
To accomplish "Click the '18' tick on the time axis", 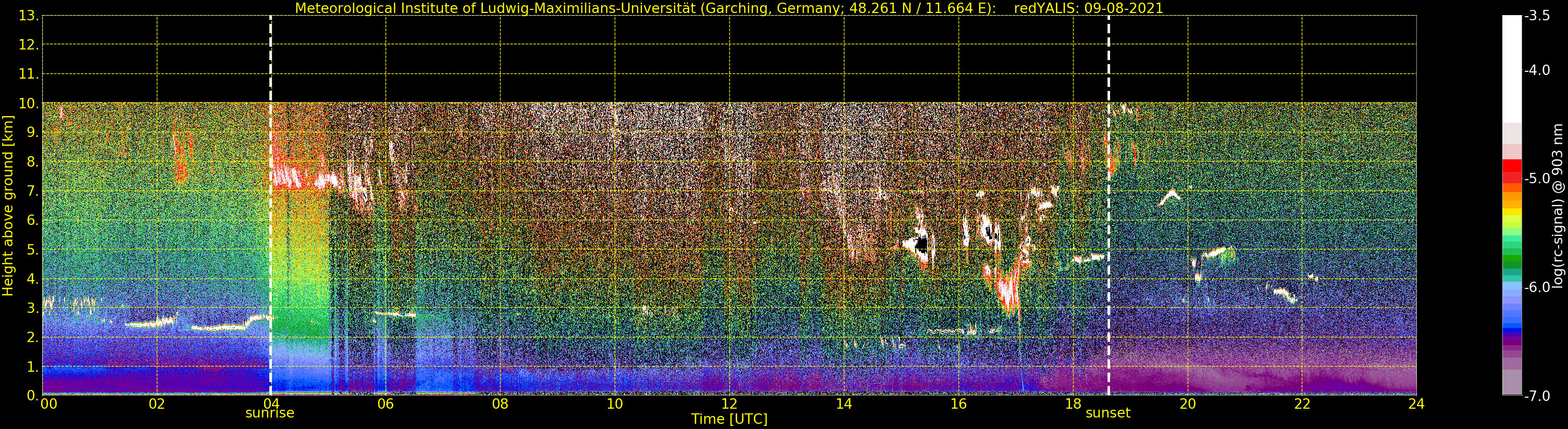I will [1073, 404].
